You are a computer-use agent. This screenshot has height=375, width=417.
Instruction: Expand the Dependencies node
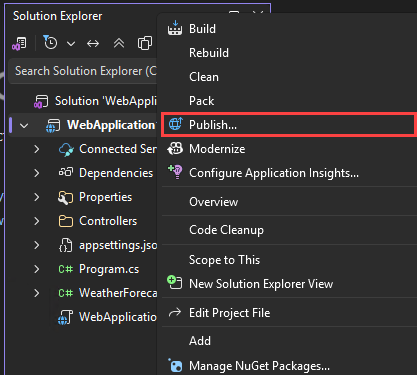(37, 173)
